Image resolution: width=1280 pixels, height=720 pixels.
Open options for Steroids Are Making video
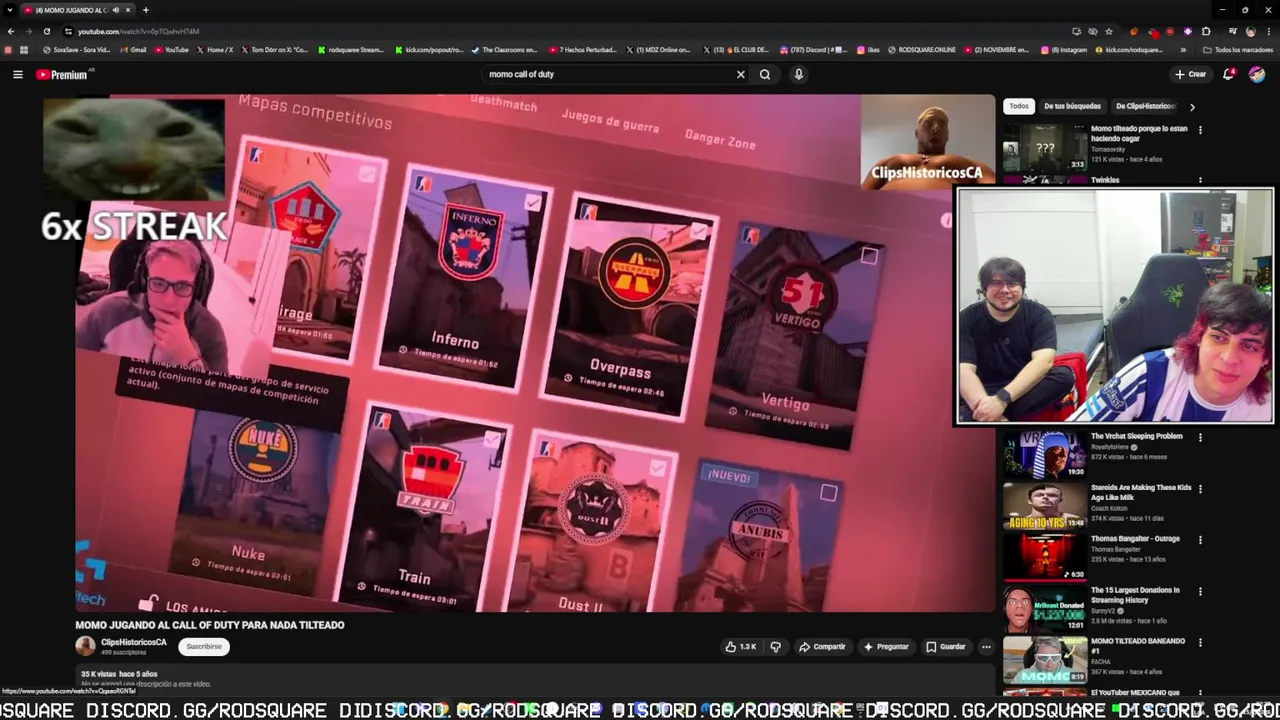tap(1200, 488)
